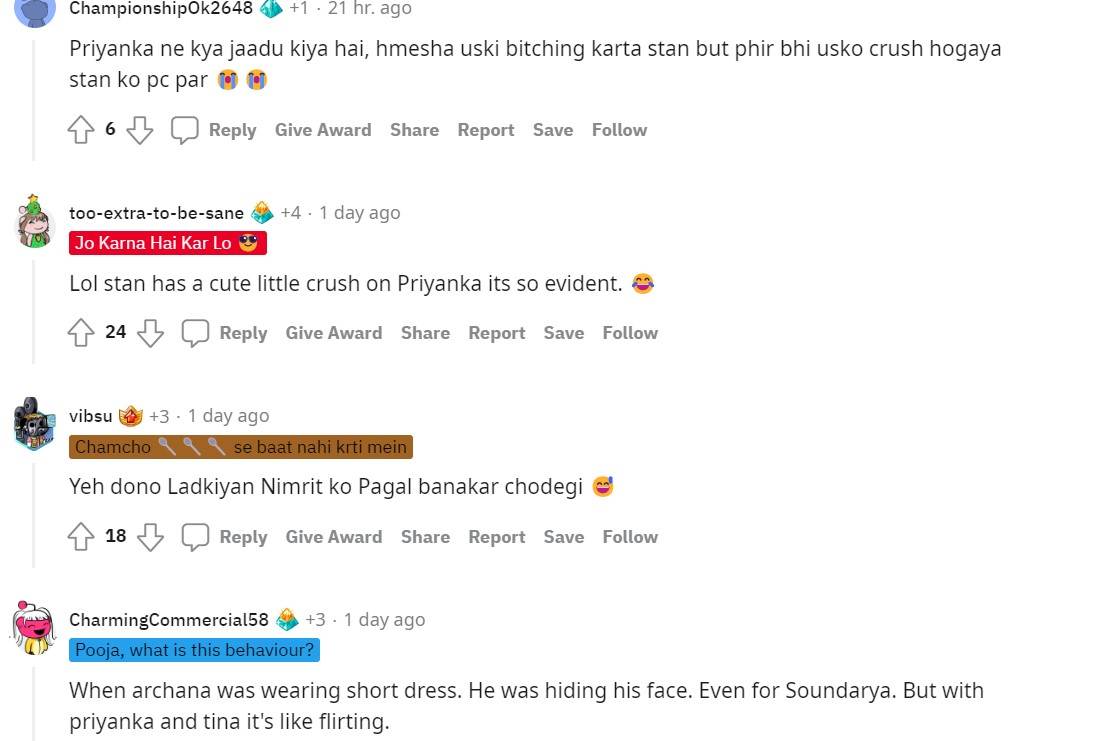The height and width of the screenshot is (741, 1104).
Task: Follow ChampionshipOk2648's comment thread
Action: pos(619,129)
